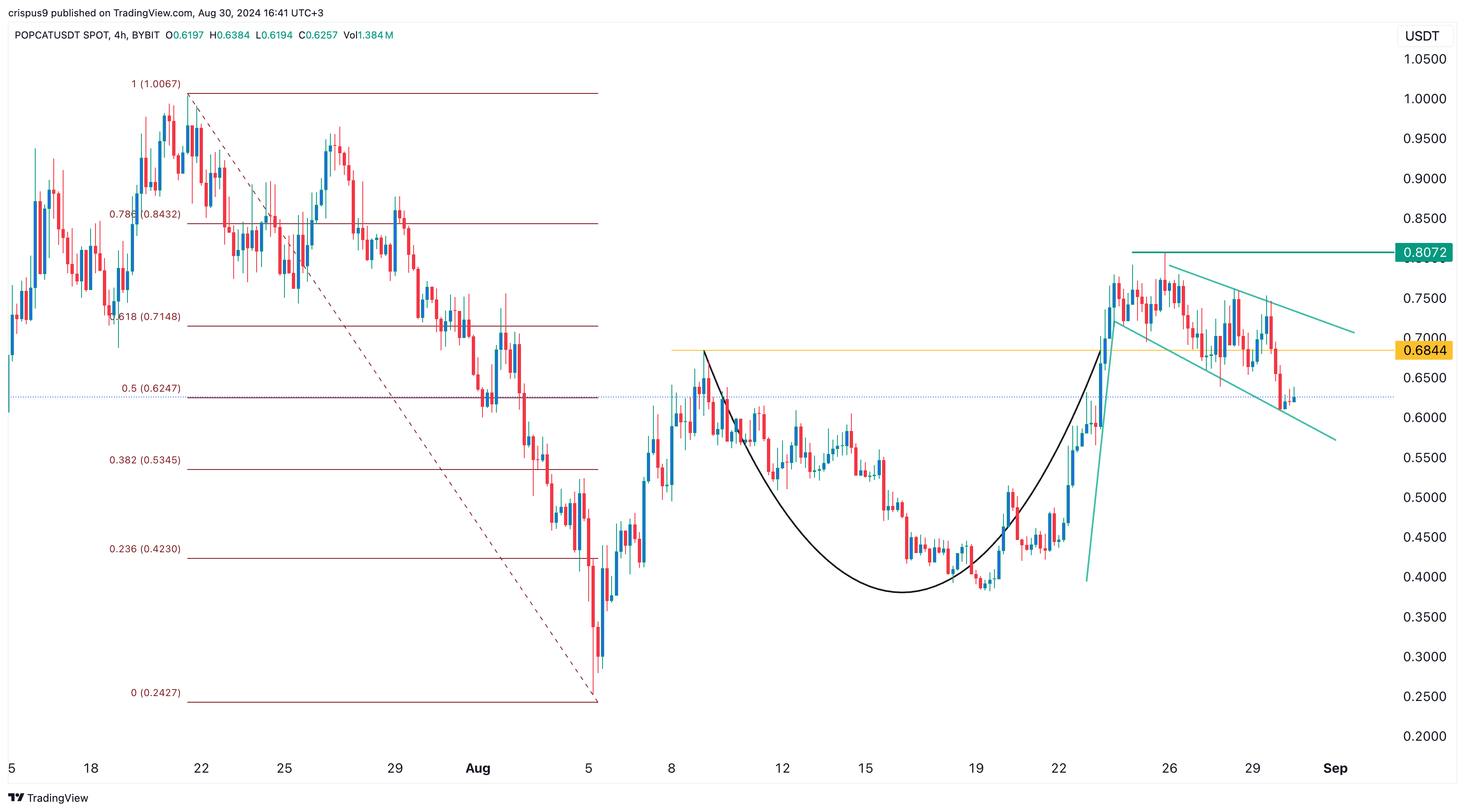Click the Sep label on the time axis

(1335, 768)
